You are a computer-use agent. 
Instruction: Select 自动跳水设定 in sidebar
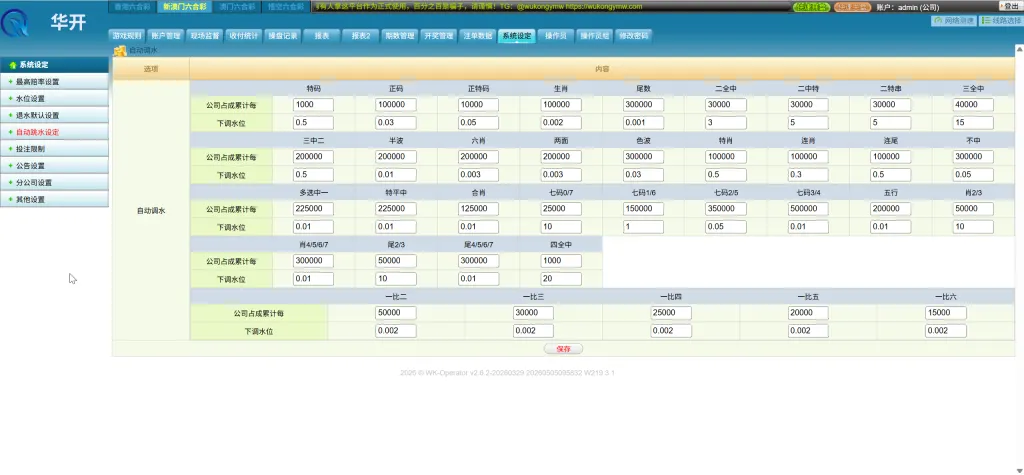[54, 132]
